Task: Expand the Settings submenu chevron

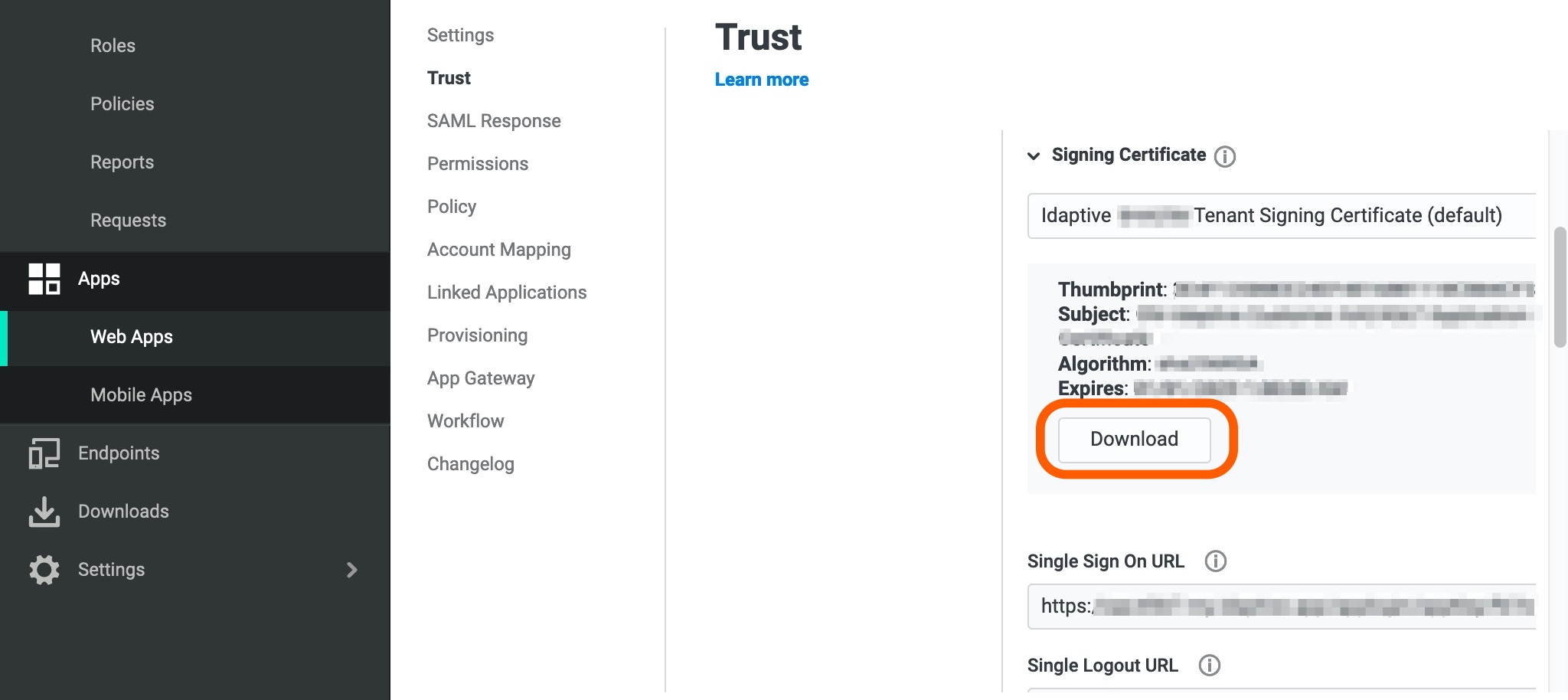Action: pyautogui.click(x=352, y=570)
